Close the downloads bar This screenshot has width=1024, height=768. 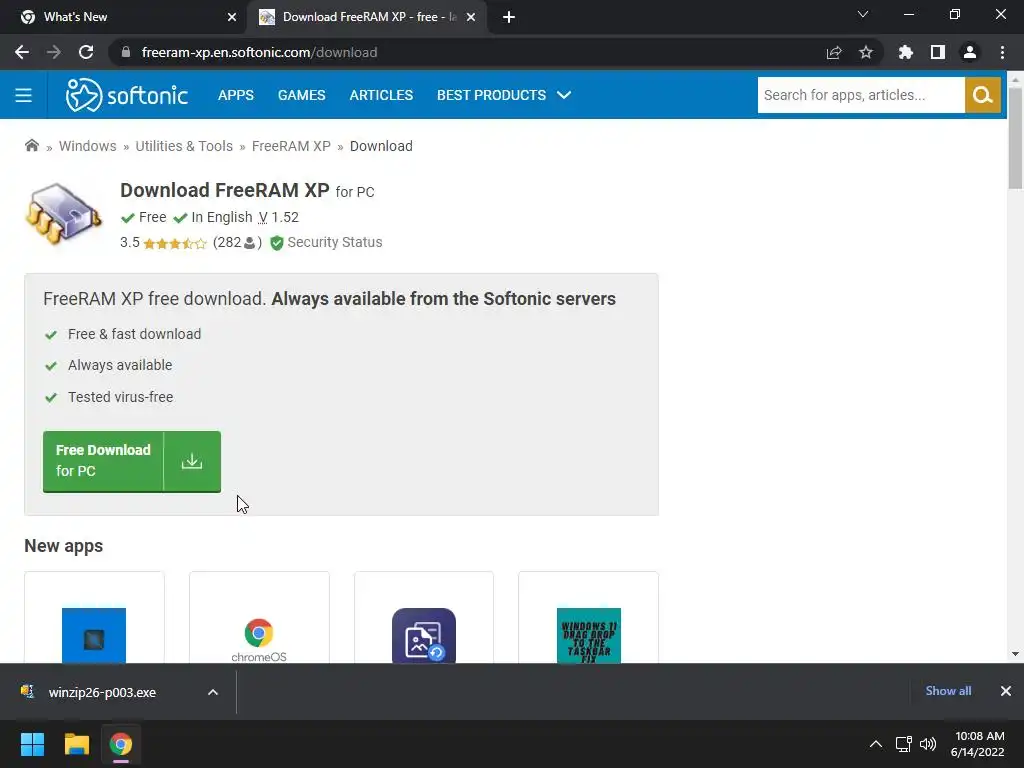tap(1006, 691)
